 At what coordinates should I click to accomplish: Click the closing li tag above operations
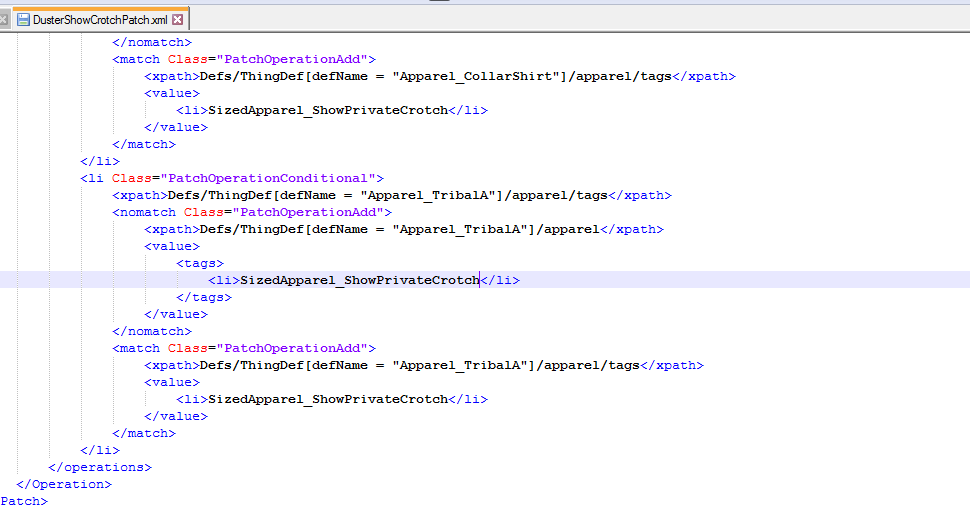click(x=100, y=450)
